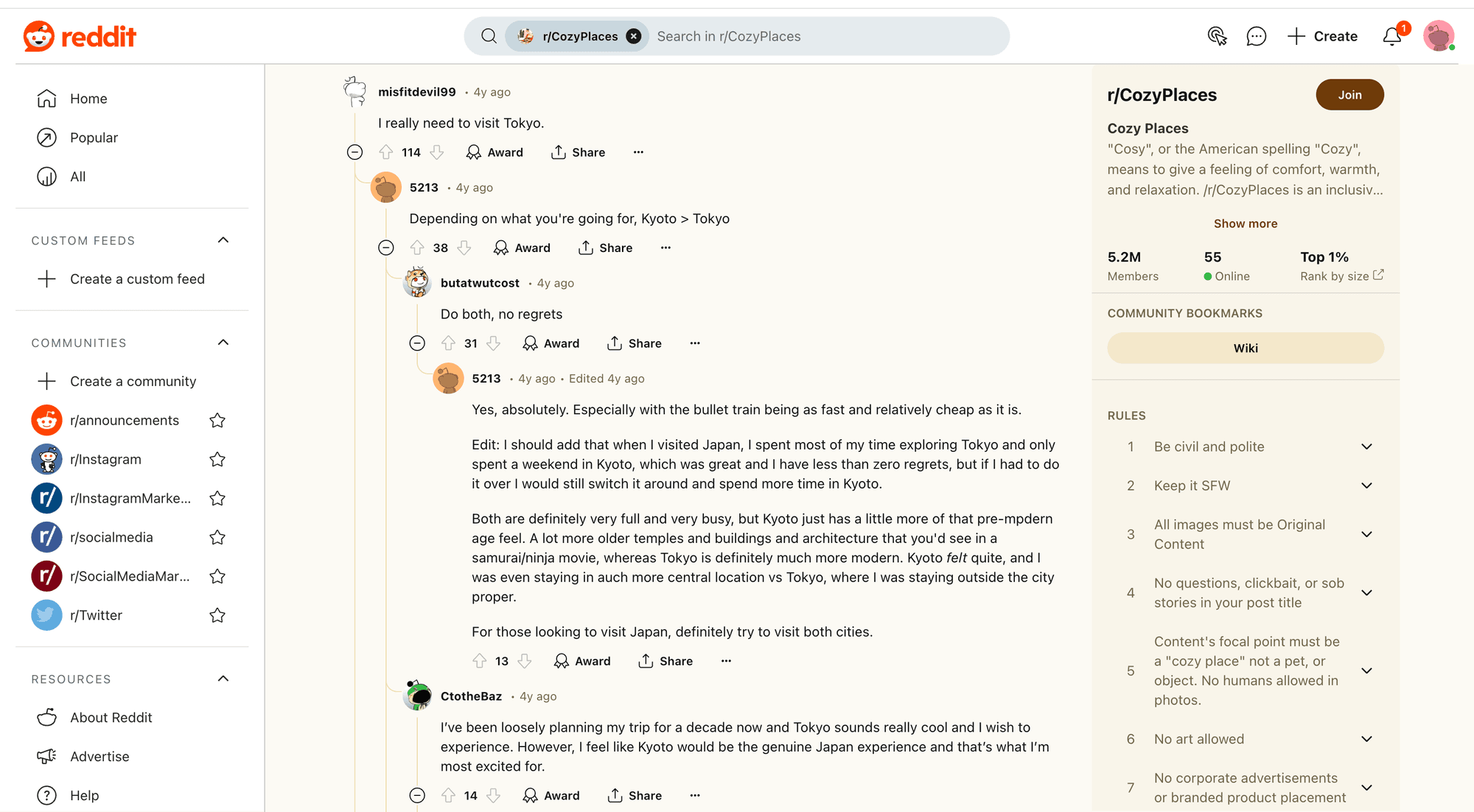This screenshot has height=812, width=1474.
Task: Toggle favorite star for r/socialmedia
Action: (217, 537)
